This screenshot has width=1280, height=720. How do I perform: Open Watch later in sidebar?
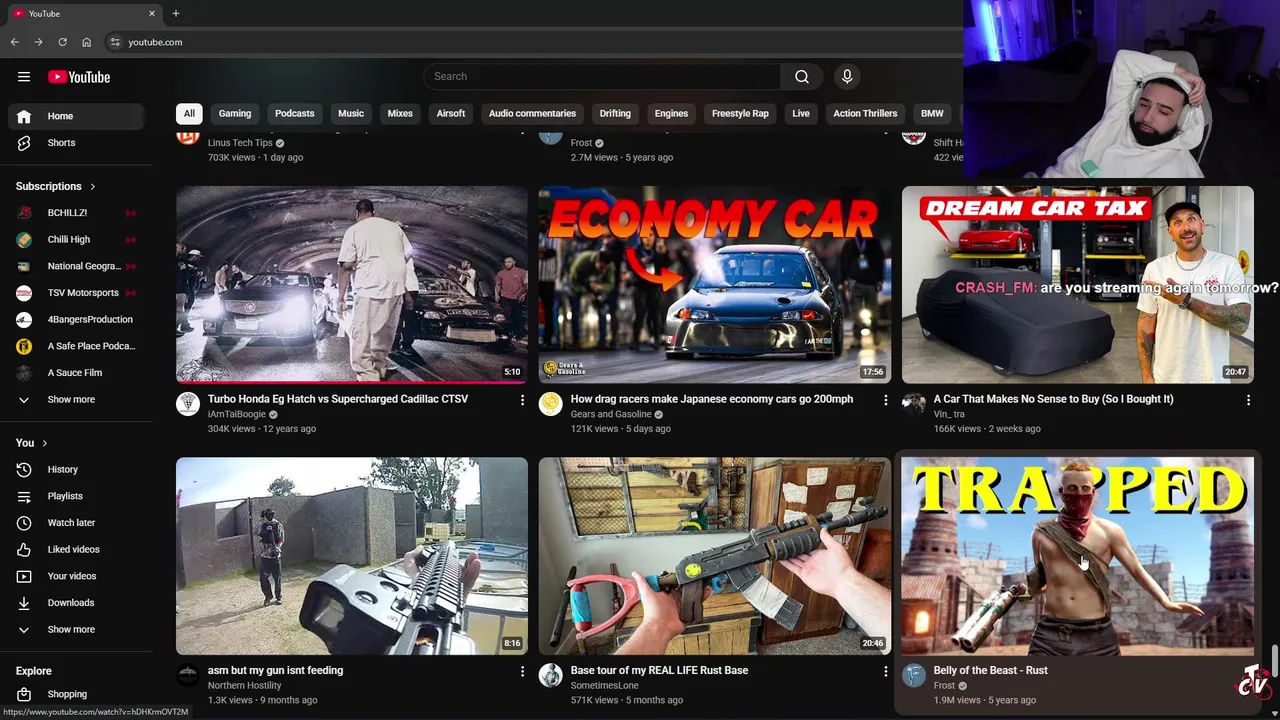pyautogui.click(x=76, y=523)
